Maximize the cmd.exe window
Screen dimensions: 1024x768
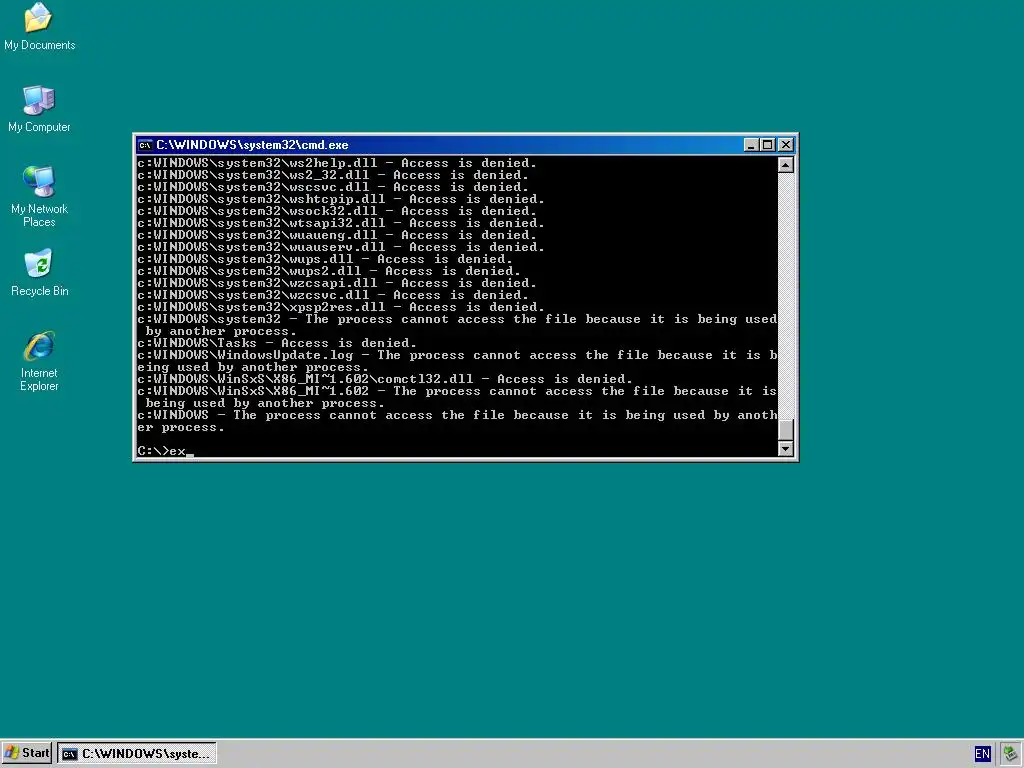(x=767, y=145)
